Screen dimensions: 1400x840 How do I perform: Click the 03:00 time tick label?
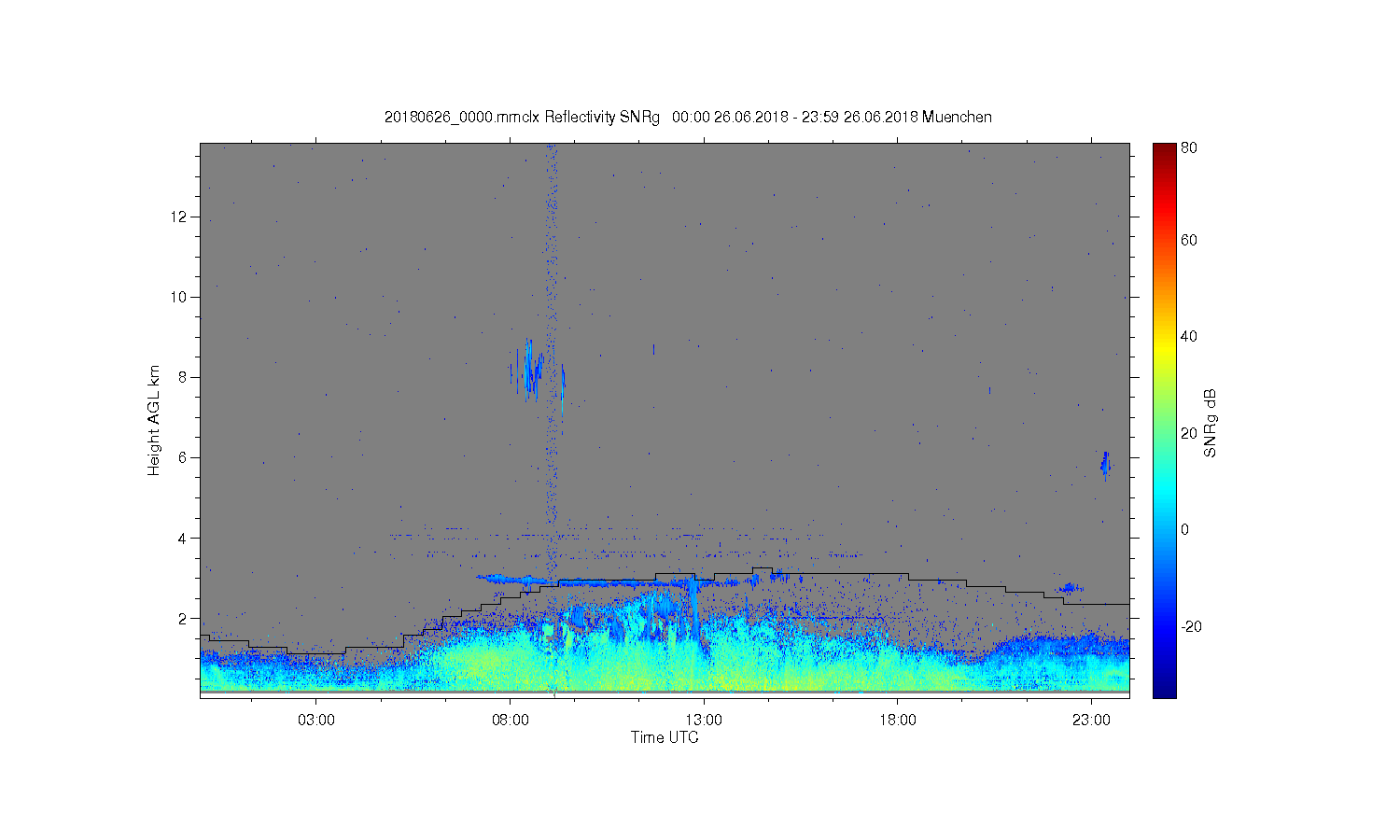pyautogui.click(x=316, y=721)
